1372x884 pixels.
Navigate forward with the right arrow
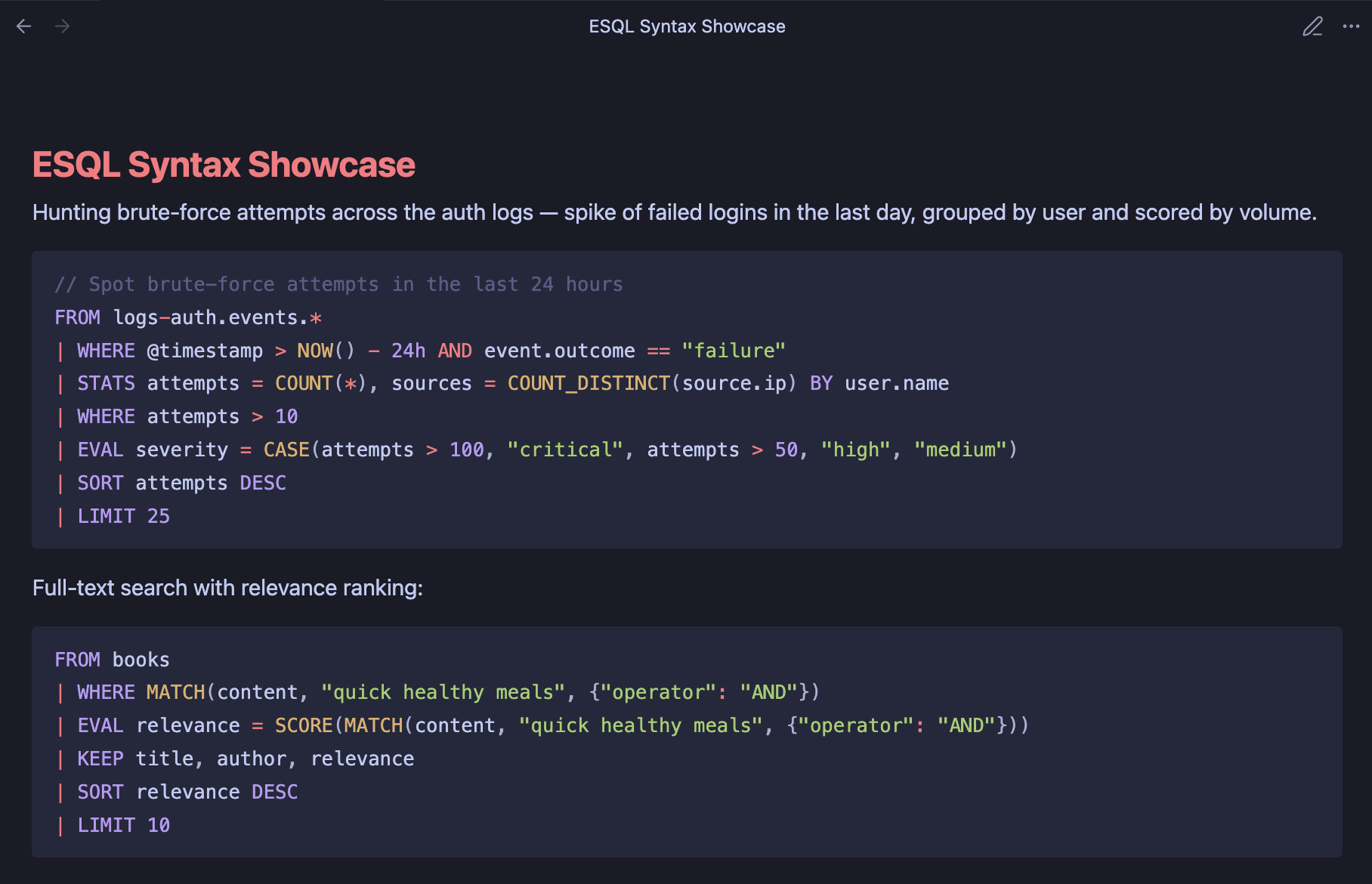coord(63,26)
